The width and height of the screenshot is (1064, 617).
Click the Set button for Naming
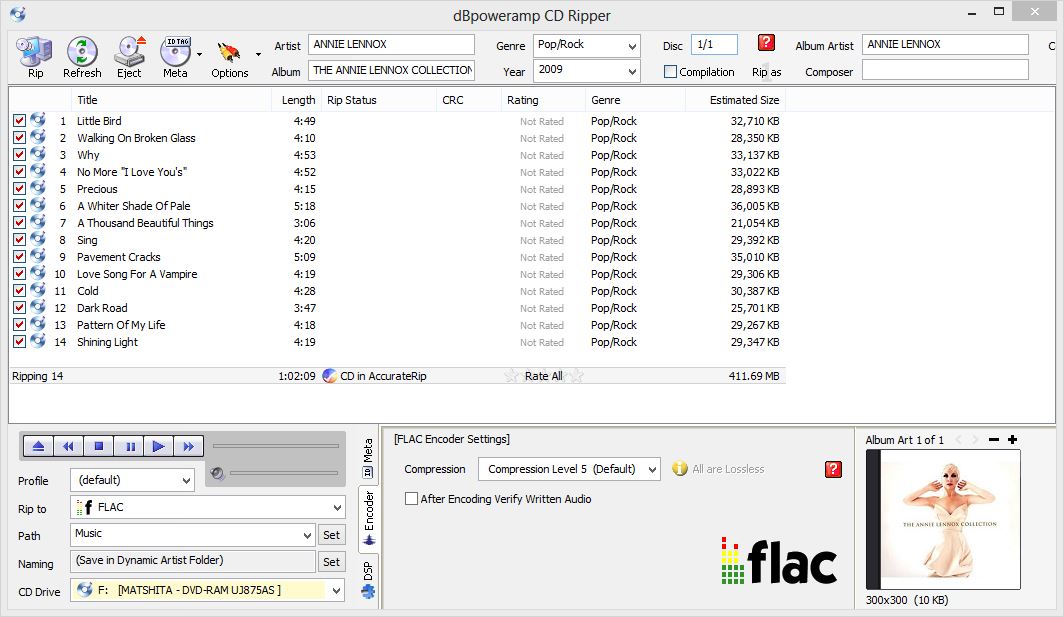click(x=331, y=562)
